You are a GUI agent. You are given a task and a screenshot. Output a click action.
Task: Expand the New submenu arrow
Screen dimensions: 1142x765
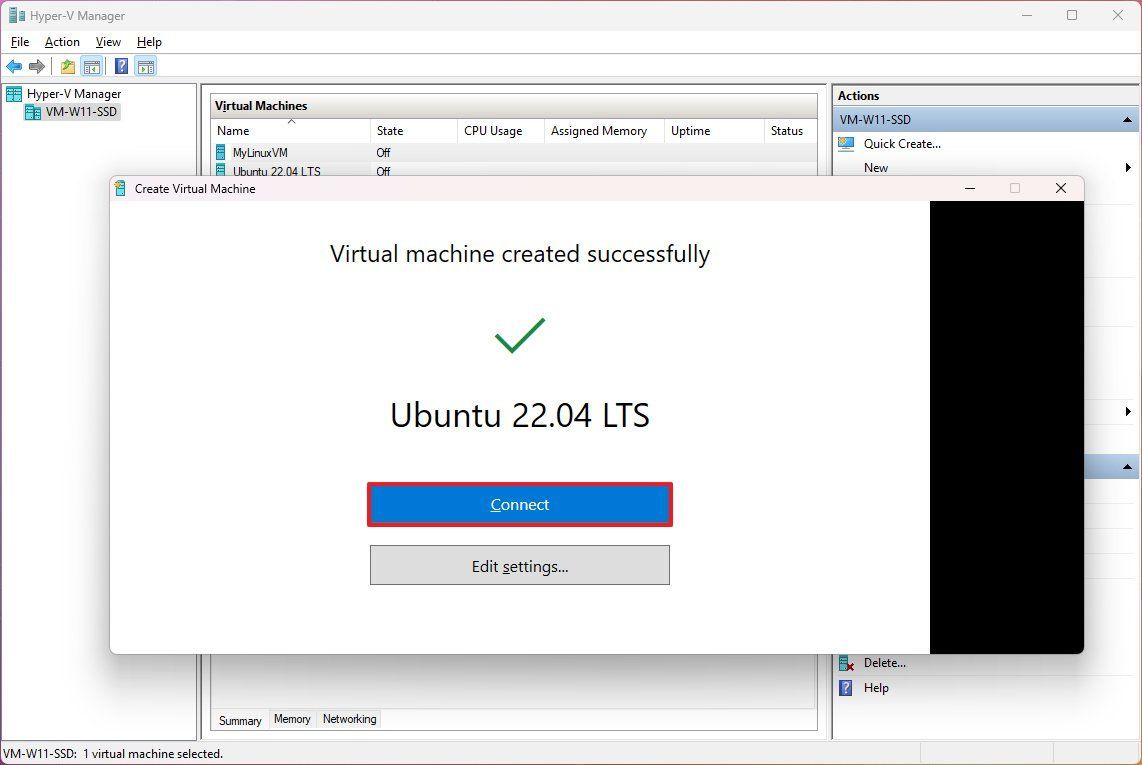(x=1128, y=167)
